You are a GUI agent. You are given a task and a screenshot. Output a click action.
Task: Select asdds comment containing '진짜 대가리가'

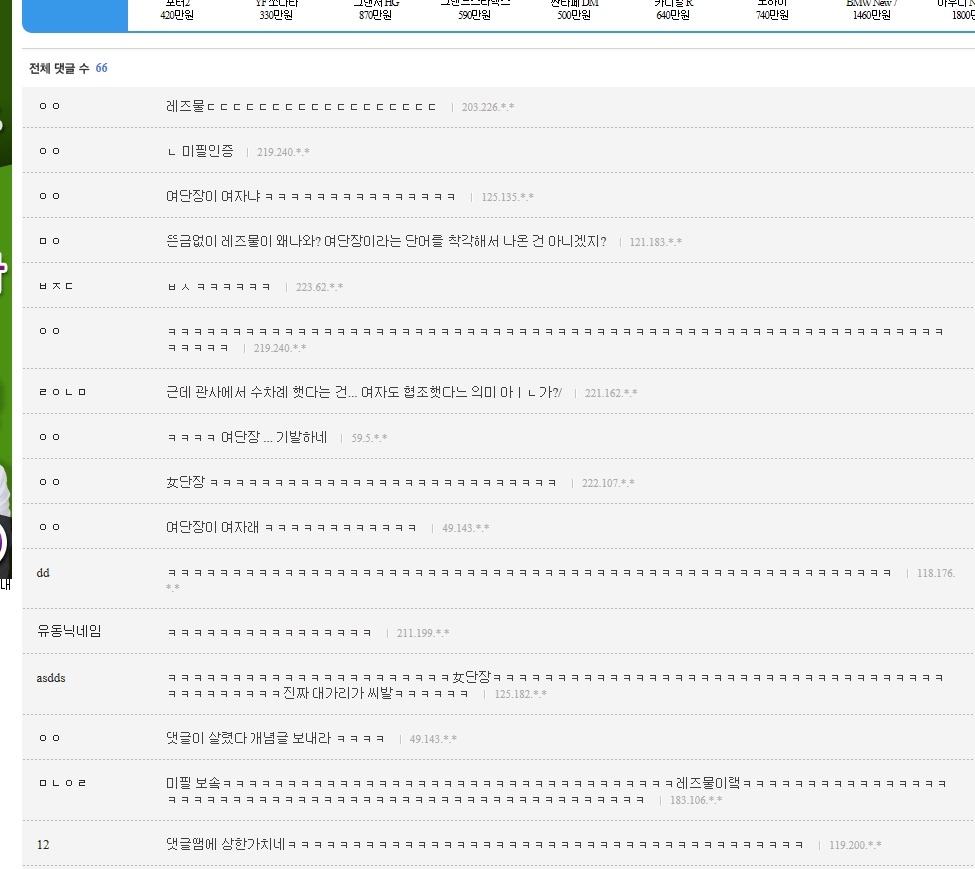555,684
